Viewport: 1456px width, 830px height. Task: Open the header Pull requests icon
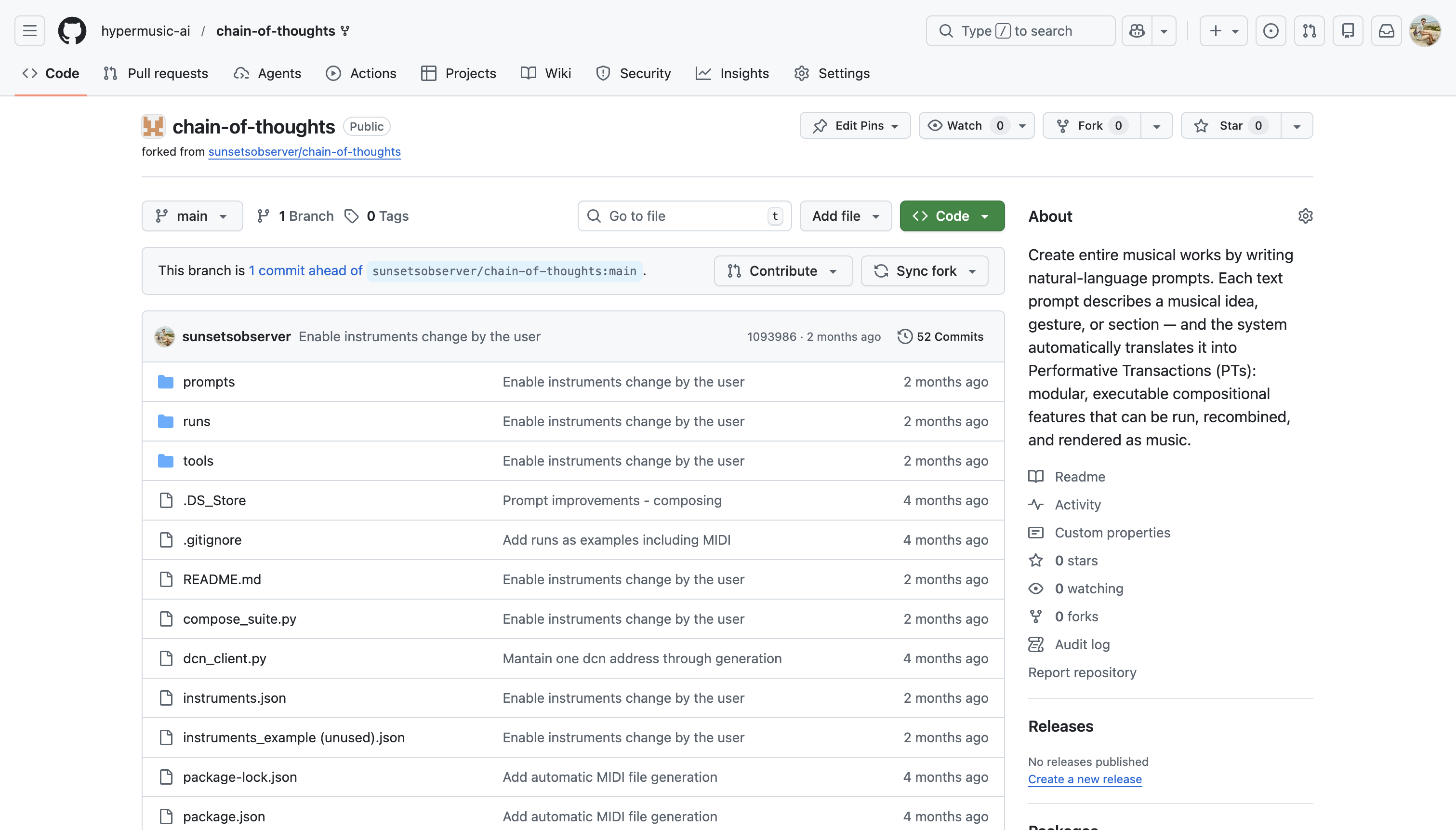1309,31
